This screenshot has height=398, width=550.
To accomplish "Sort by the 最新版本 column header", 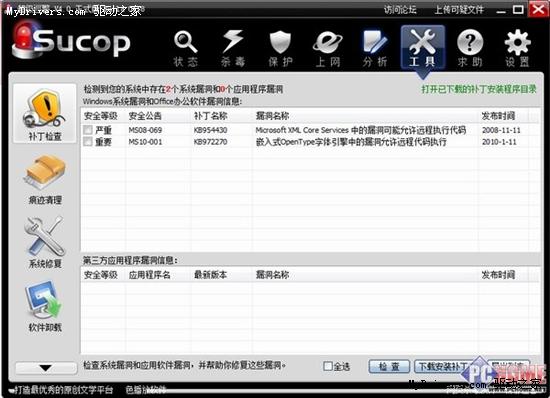I will (x=210, y=275).
